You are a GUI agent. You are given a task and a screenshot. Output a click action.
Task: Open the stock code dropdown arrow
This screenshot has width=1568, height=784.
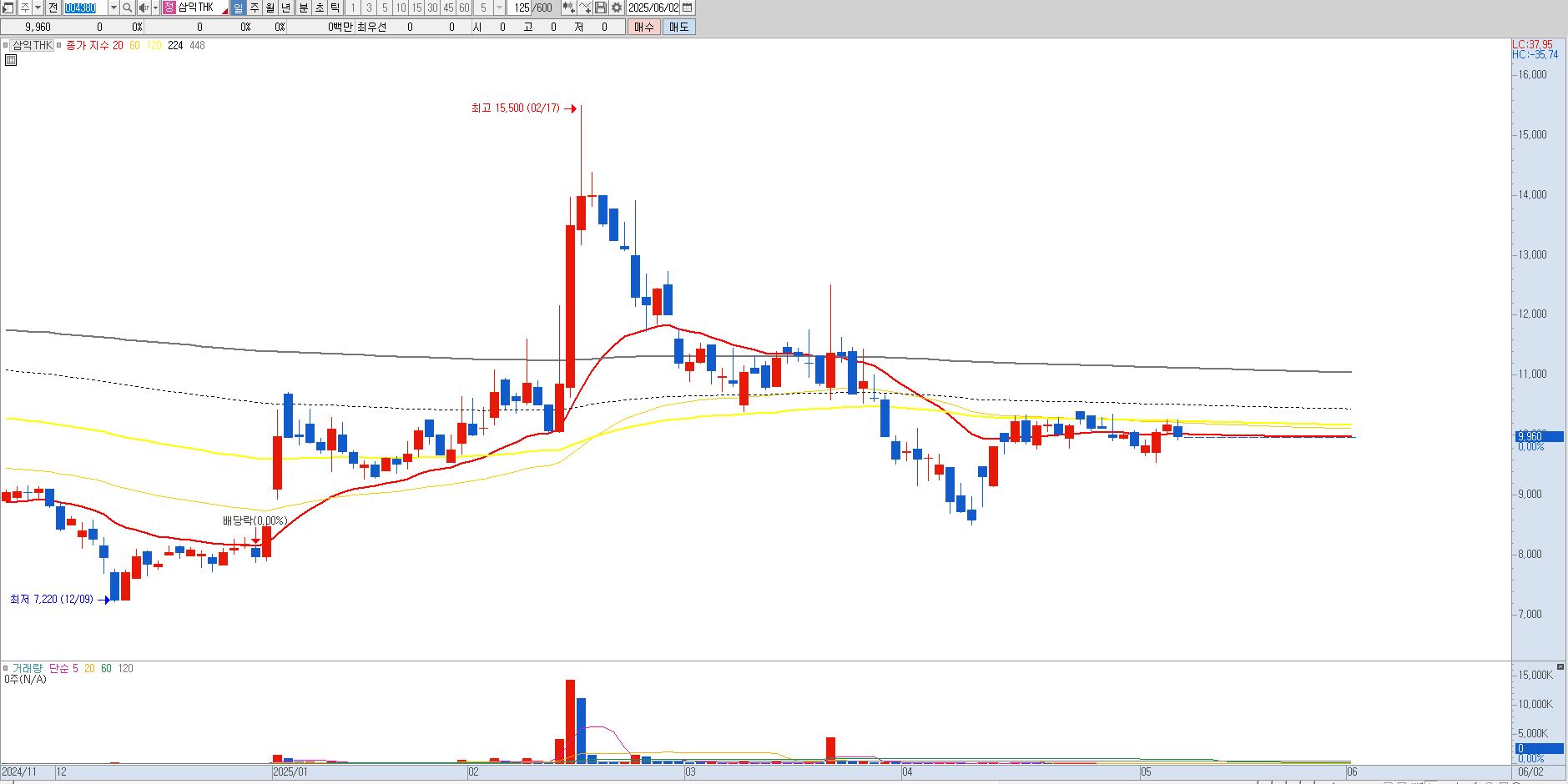[113, 8]
